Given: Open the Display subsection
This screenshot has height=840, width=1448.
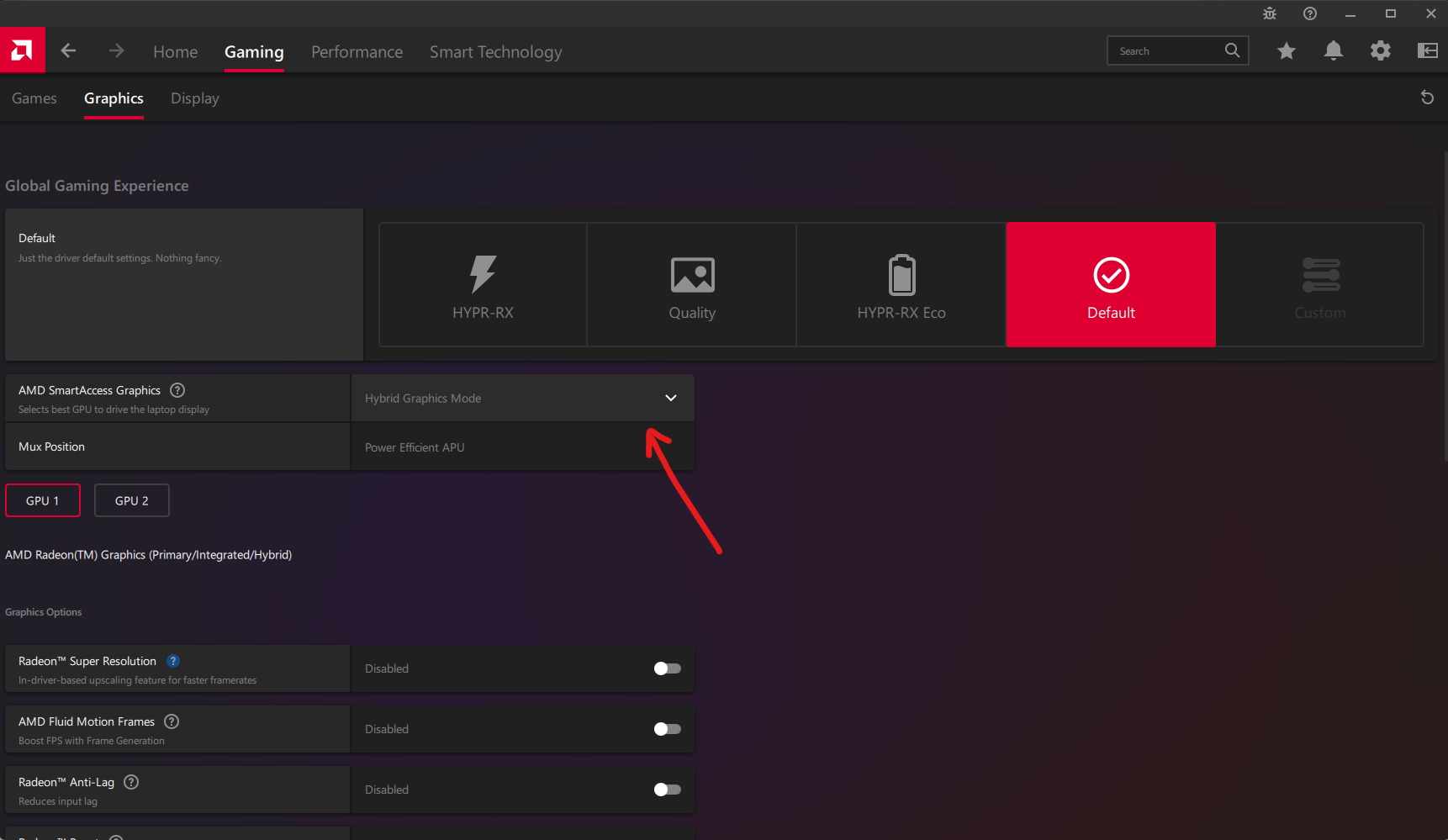Looking at the screenshot, I should coord(194,98).
